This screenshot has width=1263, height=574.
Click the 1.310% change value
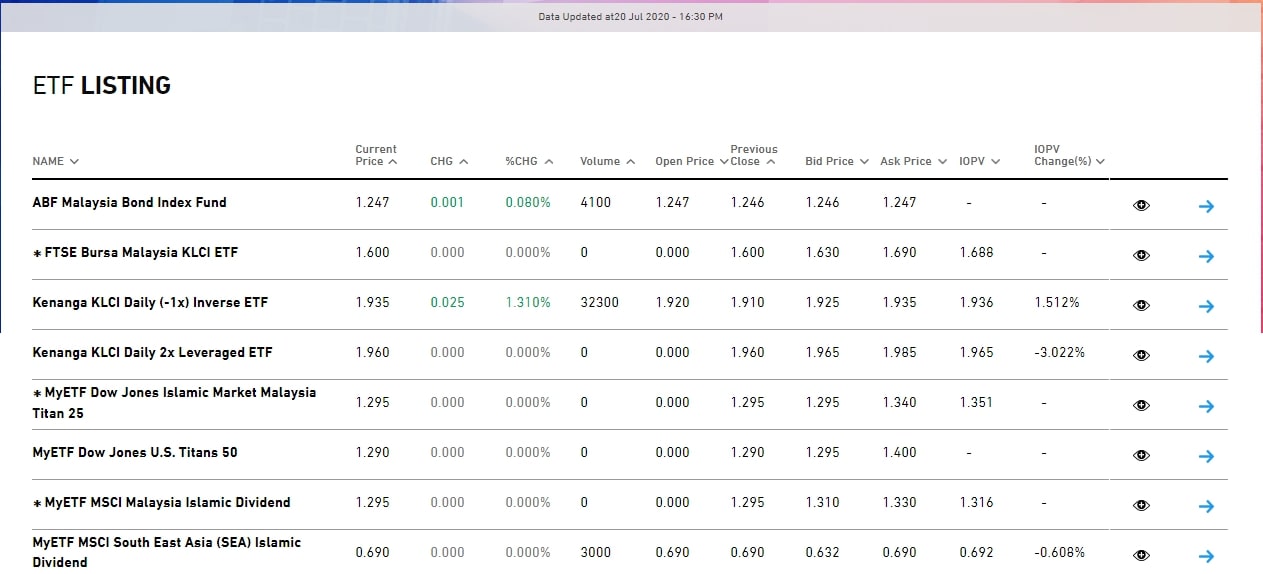coord(528,302)
